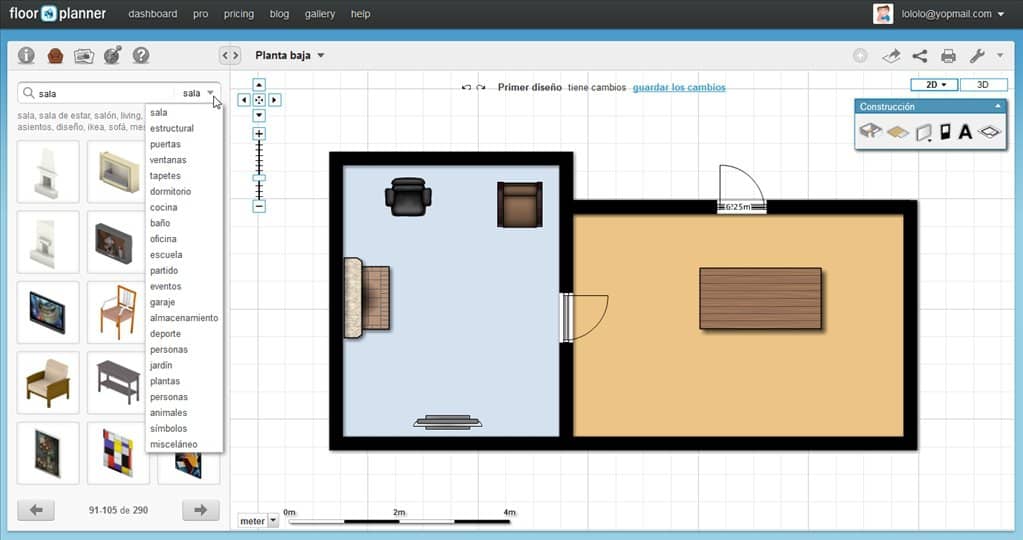Select the wooden chair thumbnail
This screenshot has height=540, width=1023.
coord(118,312)
